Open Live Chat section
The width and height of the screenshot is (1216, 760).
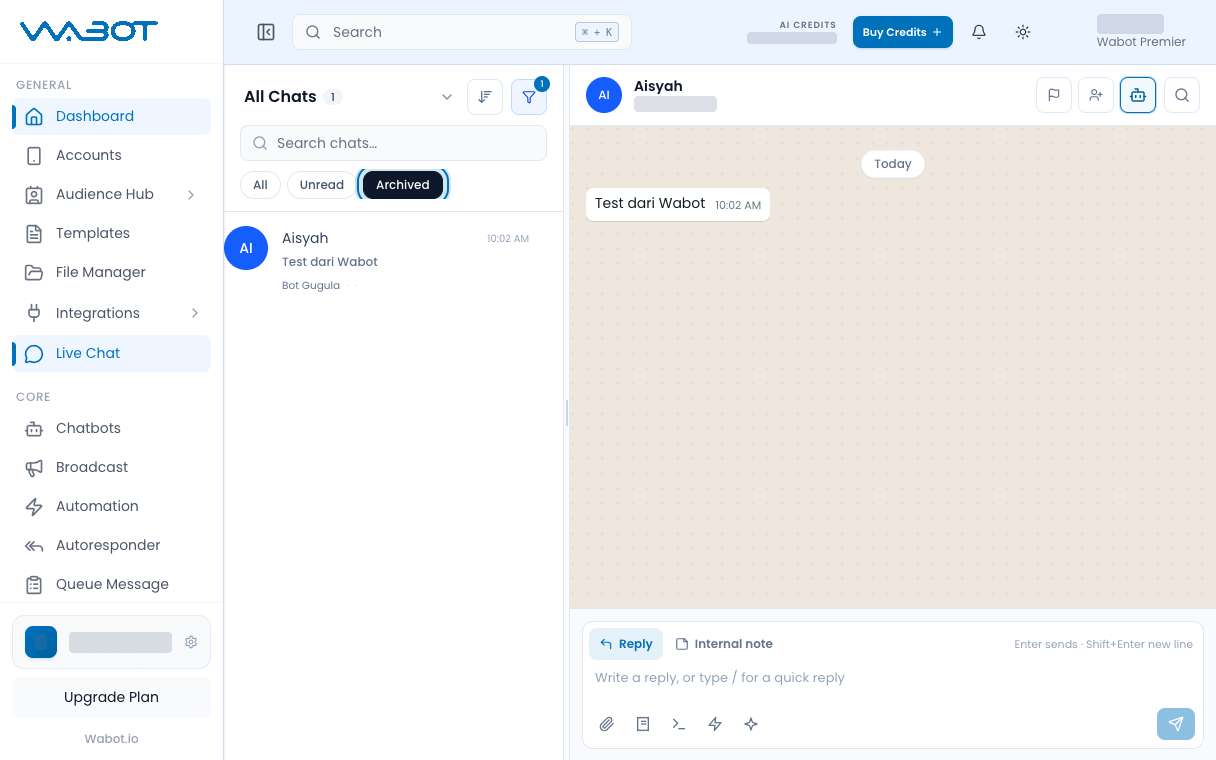coord(112,353)
